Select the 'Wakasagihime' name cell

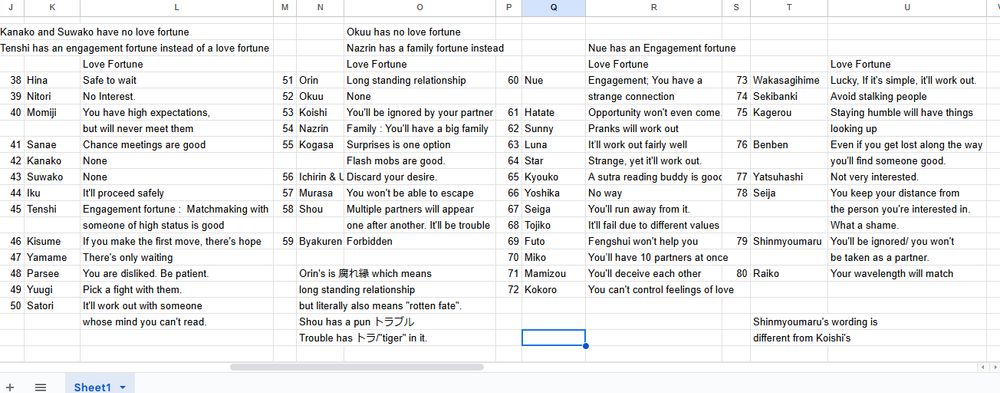pos(789,80)
